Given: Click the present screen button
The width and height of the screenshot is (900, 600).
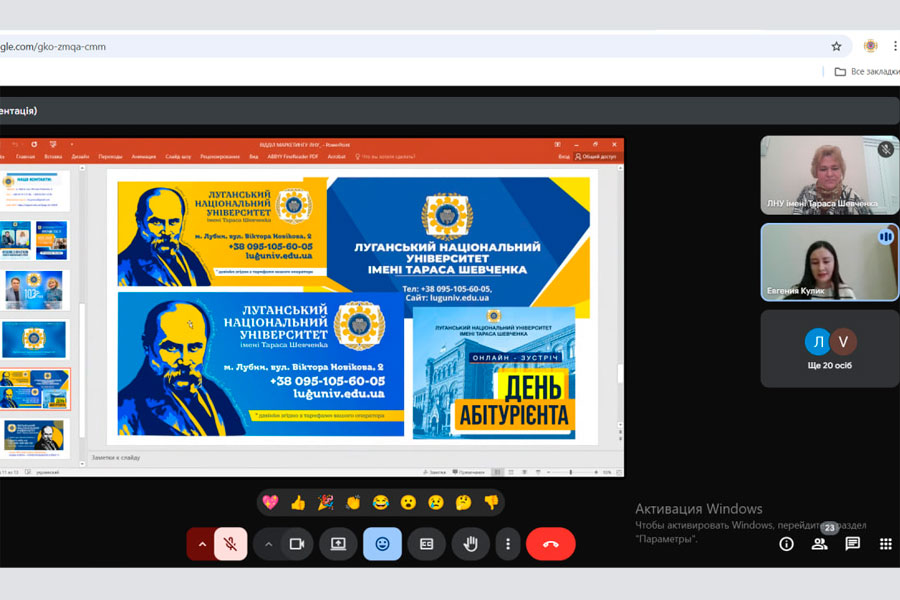Looking at the screenshot, I should [x=338, y=544].
